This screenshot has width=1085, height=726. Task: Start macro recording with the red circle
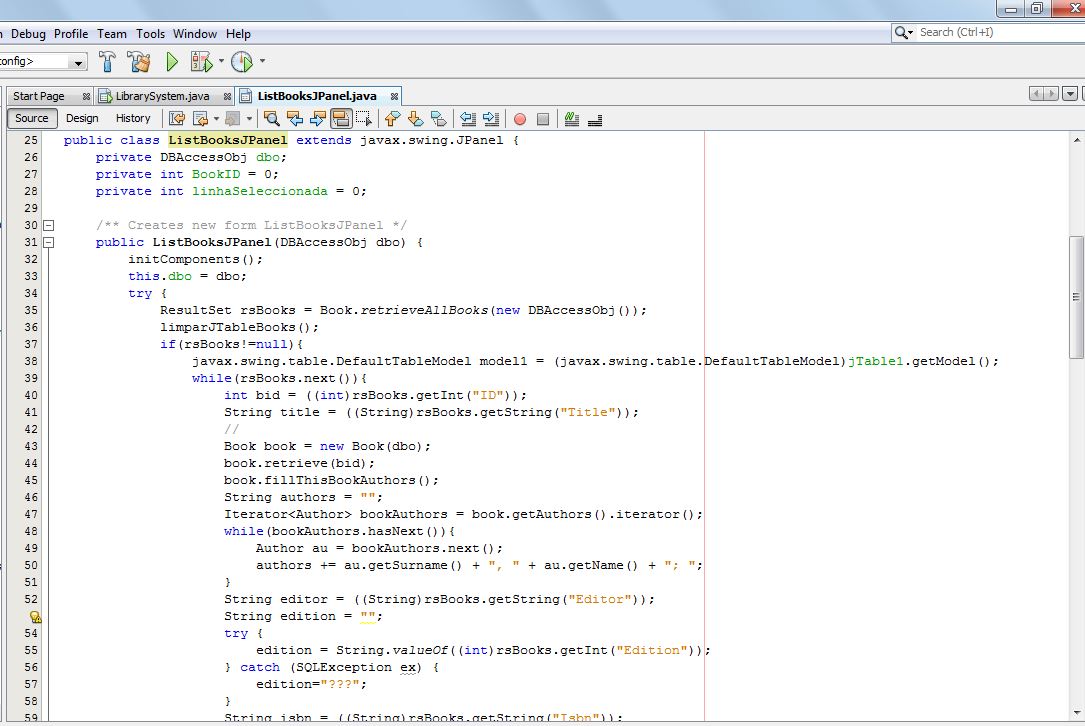click(x=519, y=118)
